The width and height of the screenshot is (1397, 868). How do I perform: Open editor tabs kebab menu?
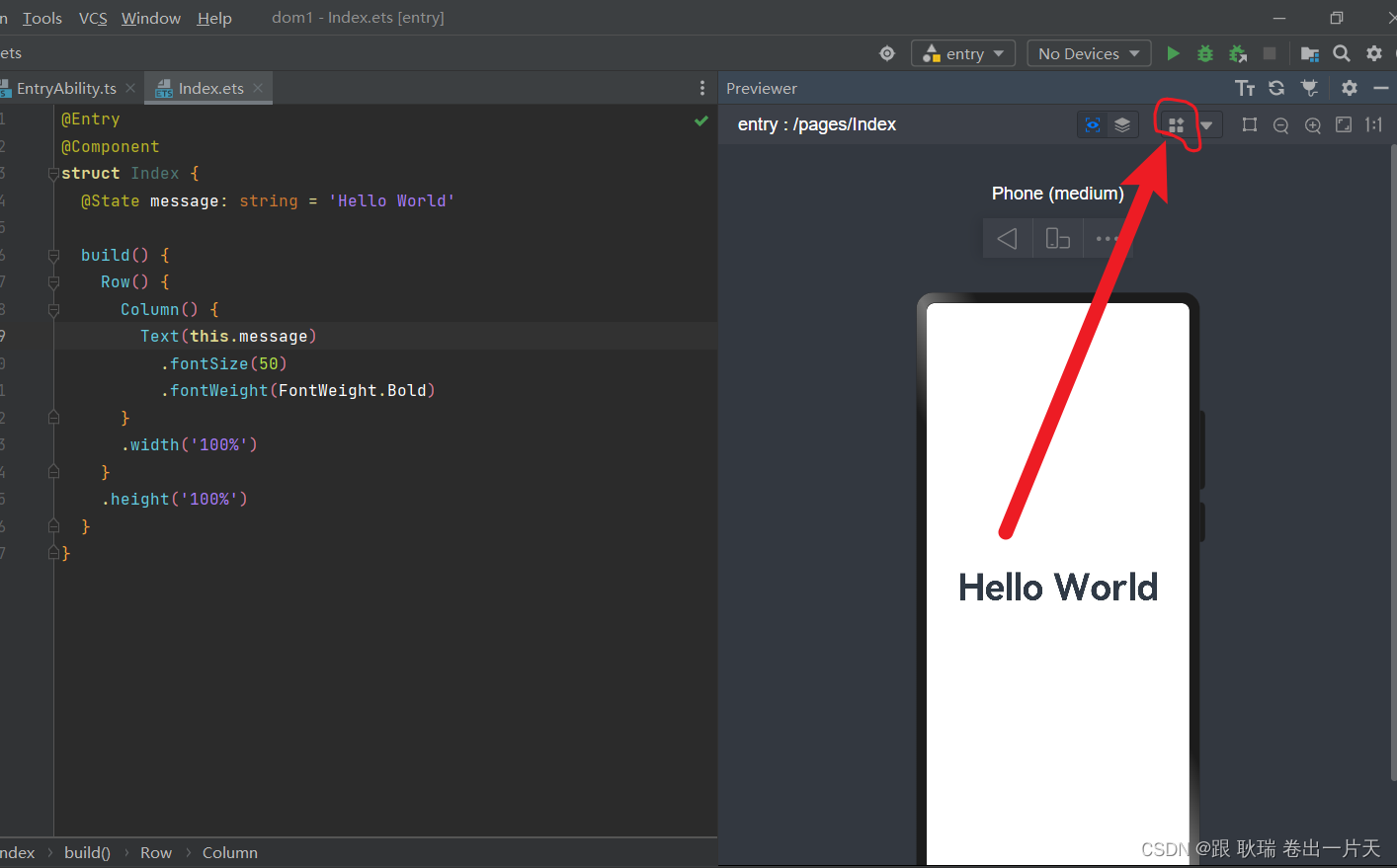coord(702,88)
